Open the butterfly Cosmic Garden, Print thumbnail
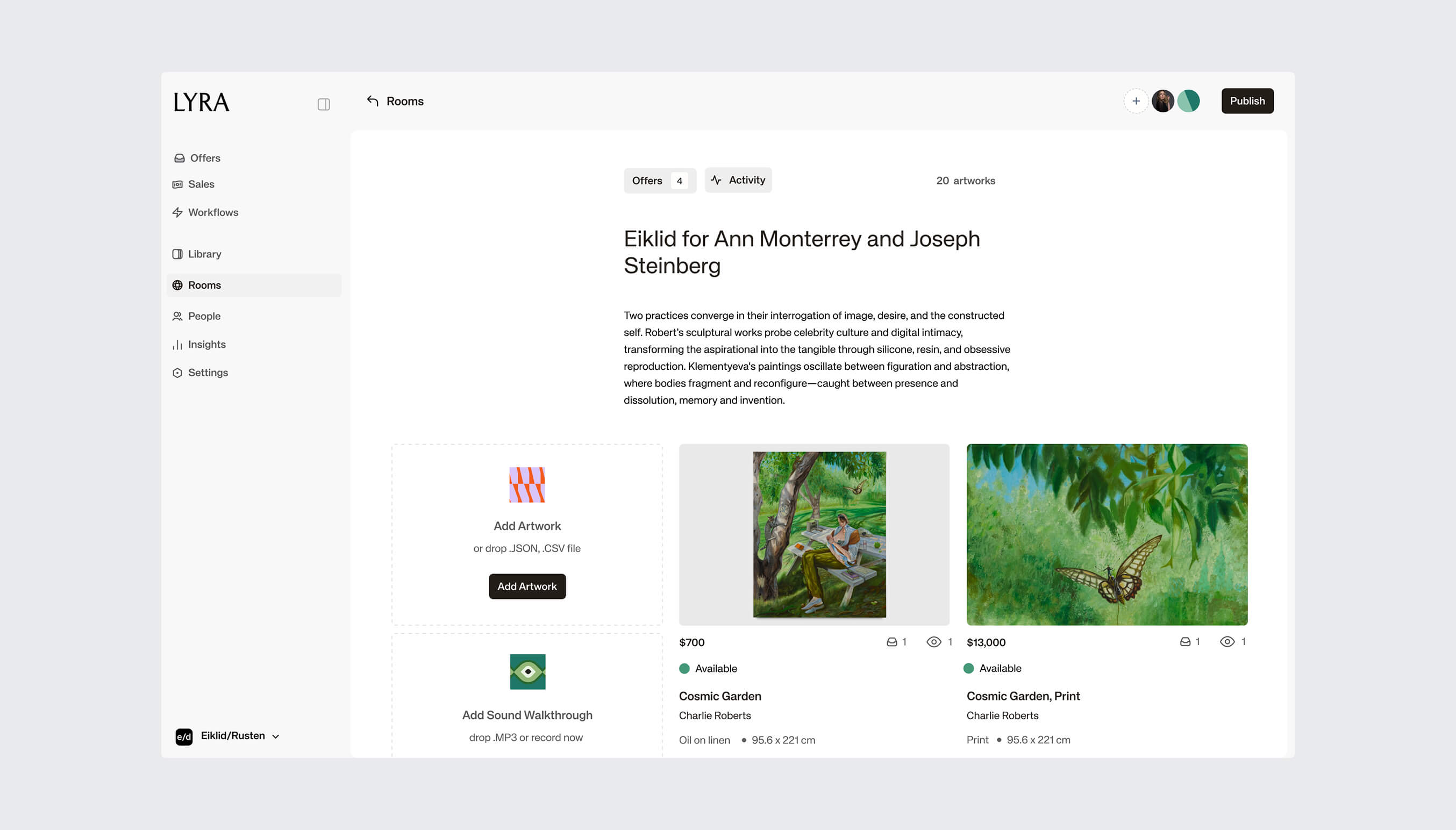 (x=1107, y=535)
